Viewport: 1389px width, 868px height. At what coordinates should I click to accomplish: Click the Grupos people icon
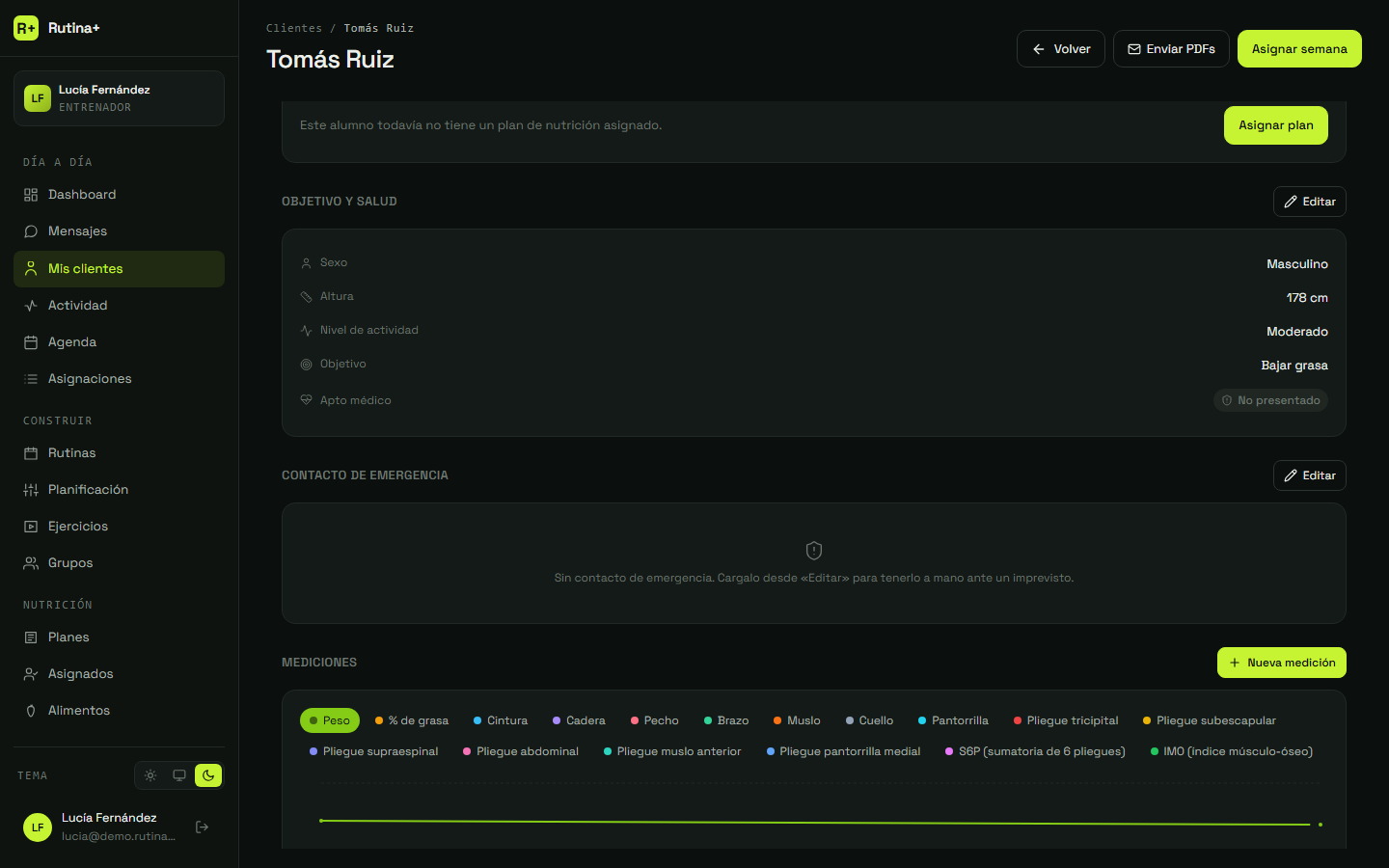31,563
